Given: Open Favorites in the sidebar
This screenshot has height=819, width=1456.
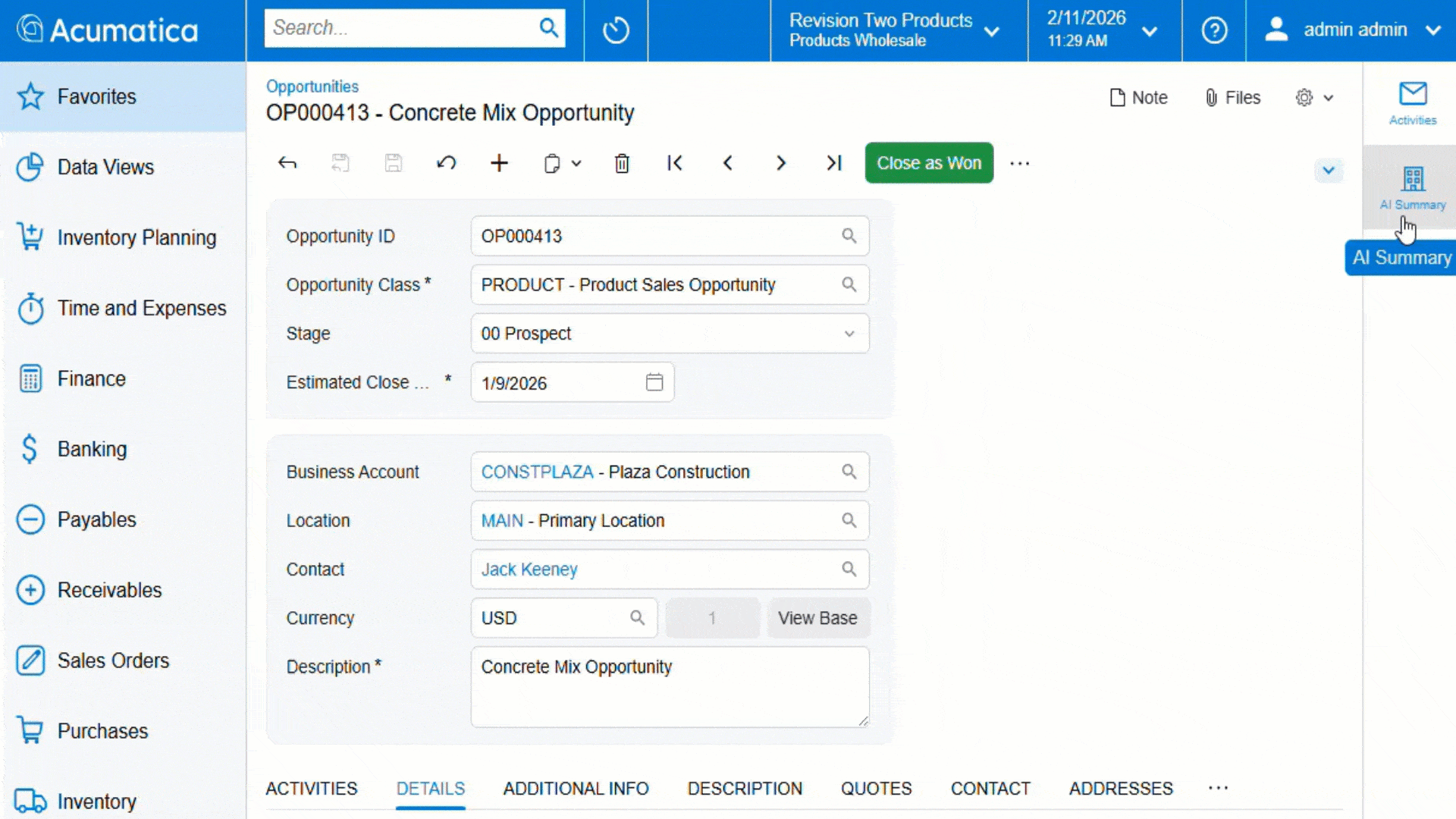Looking at the screenshot, I should click(123, 97).
